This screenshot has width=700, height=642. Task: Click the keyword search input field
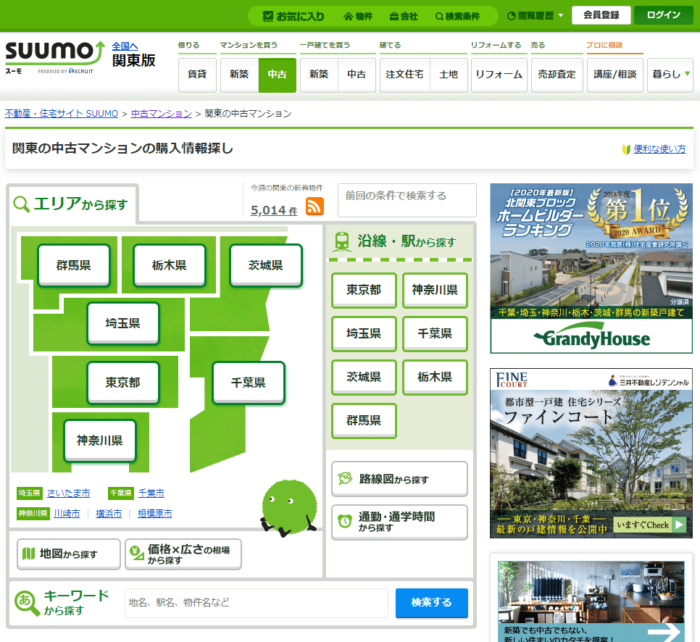coord(255,602)
